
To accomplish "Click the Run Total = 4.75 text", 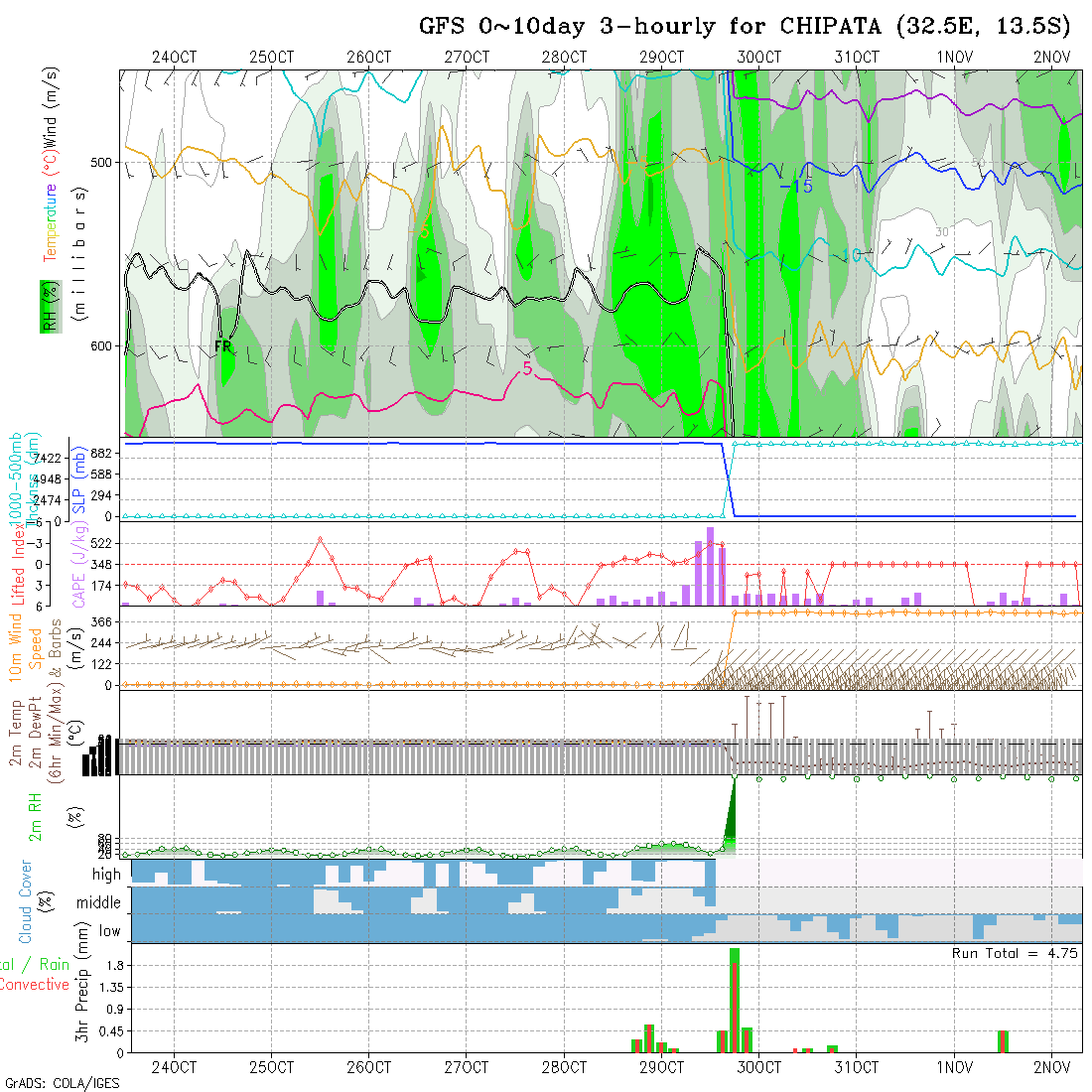I will [x=1015, y=953].
